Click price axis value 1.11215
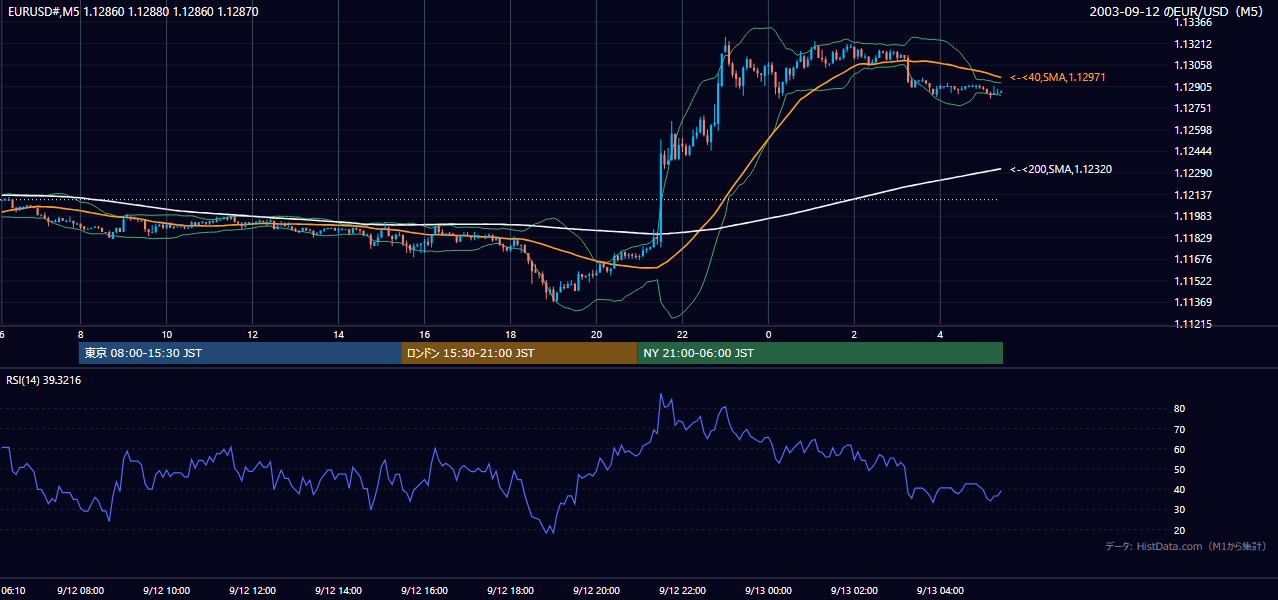The width and height of the screenshot is (1278, 600). (1194, 324)
